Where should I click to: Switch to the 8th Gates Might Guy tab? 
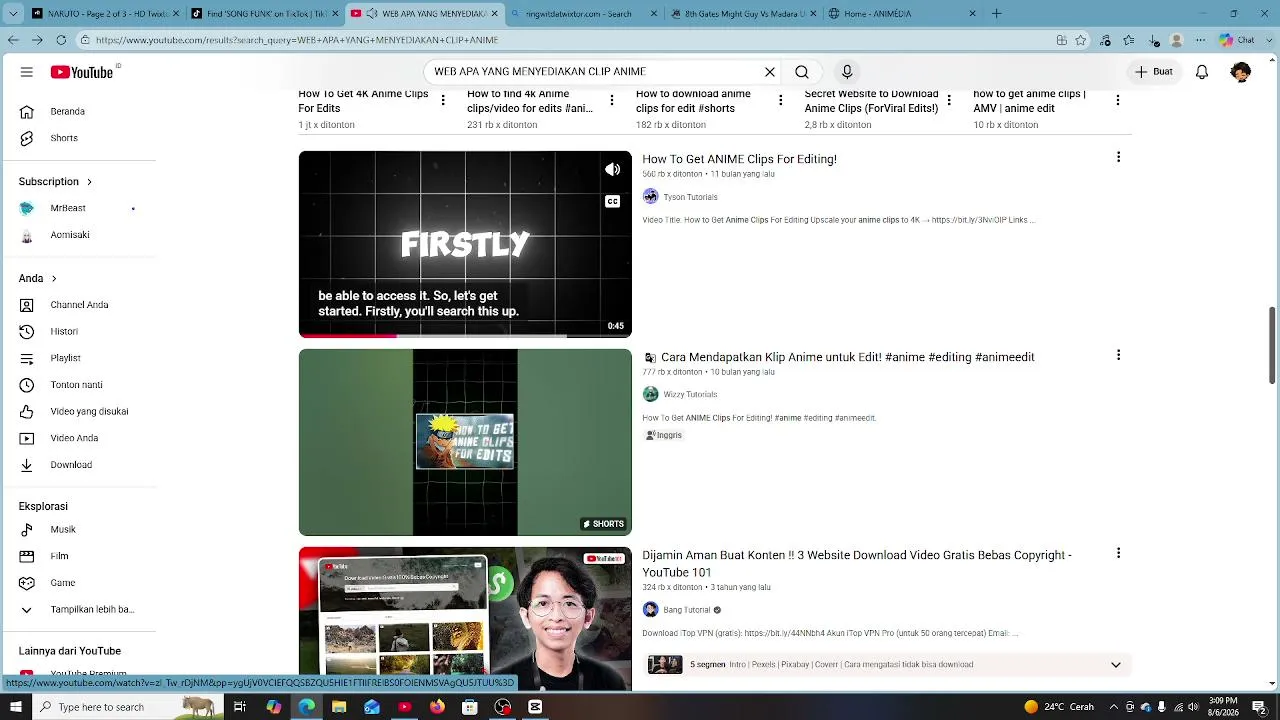pos(742,14)
